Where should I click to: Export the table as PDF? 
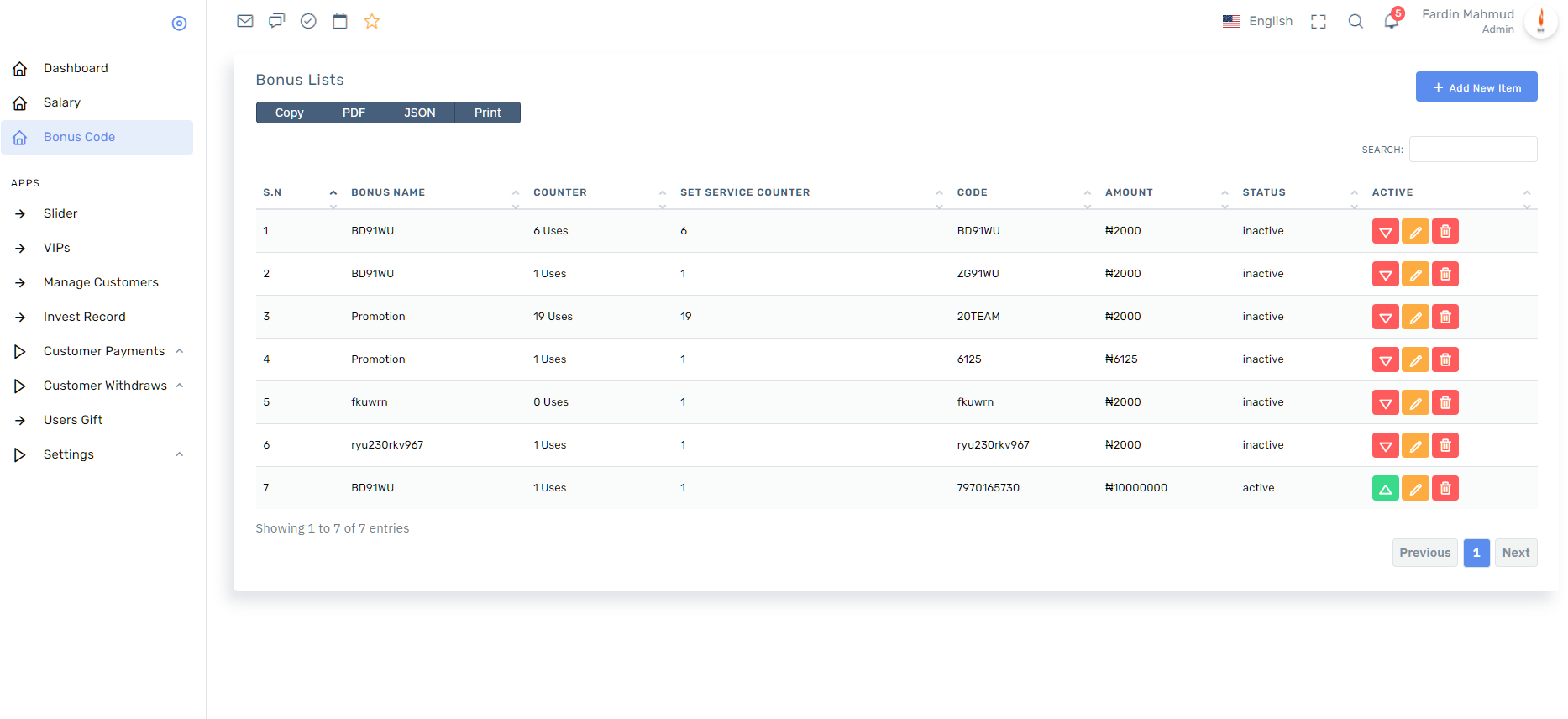[x=354, y=113]
